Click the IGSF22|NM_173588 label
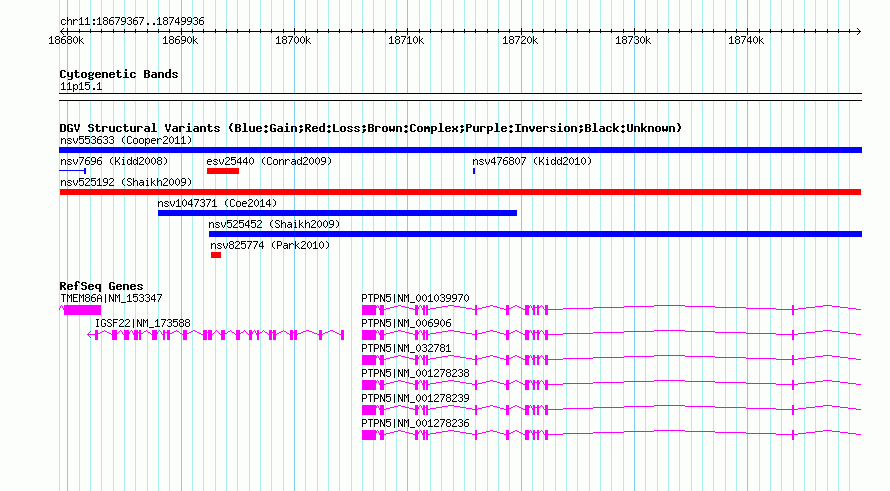 [x=142, y=323]
